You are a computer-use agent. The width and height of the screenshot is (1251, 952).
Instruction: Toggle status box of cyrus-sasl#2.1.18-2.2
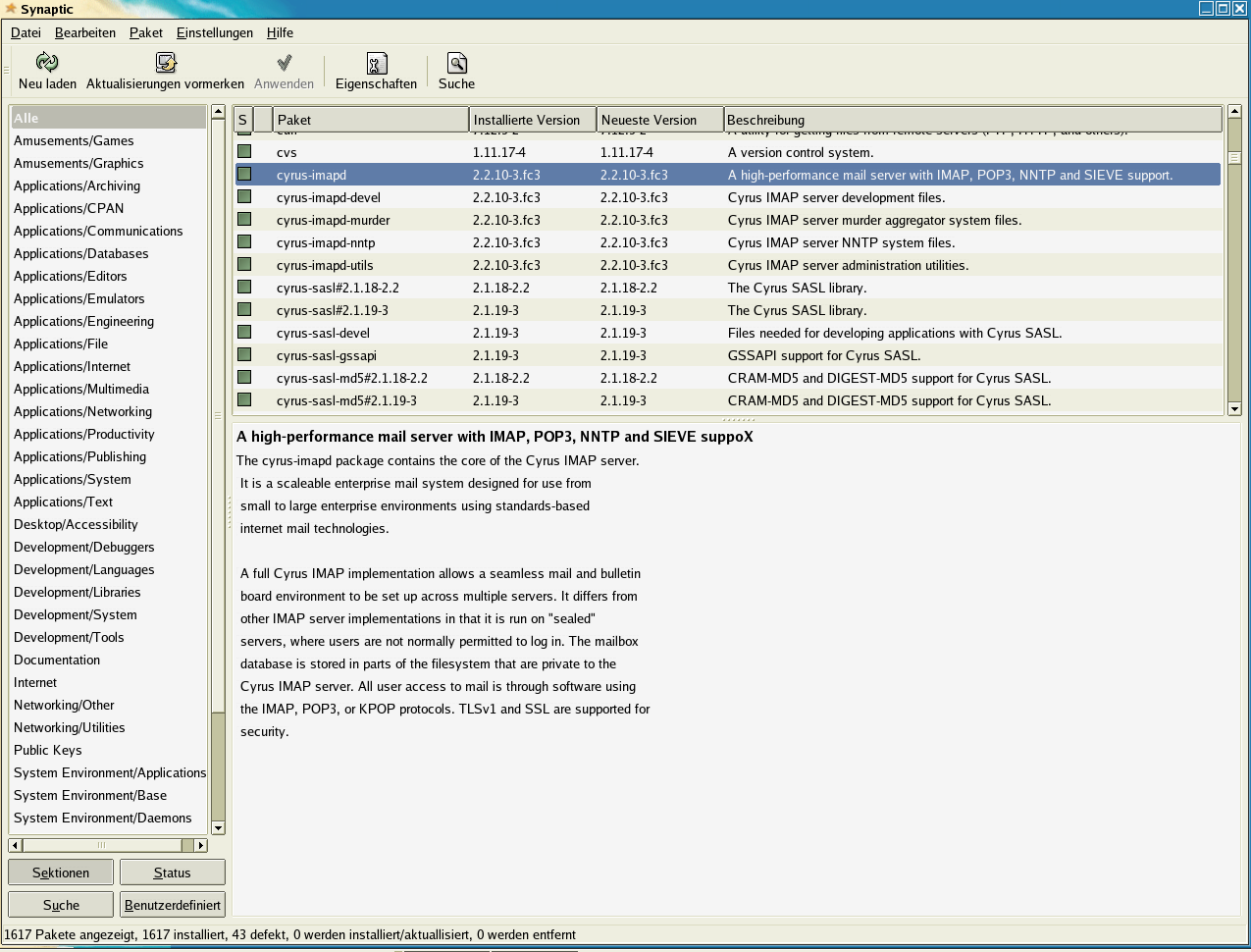(x=244, y=287)
